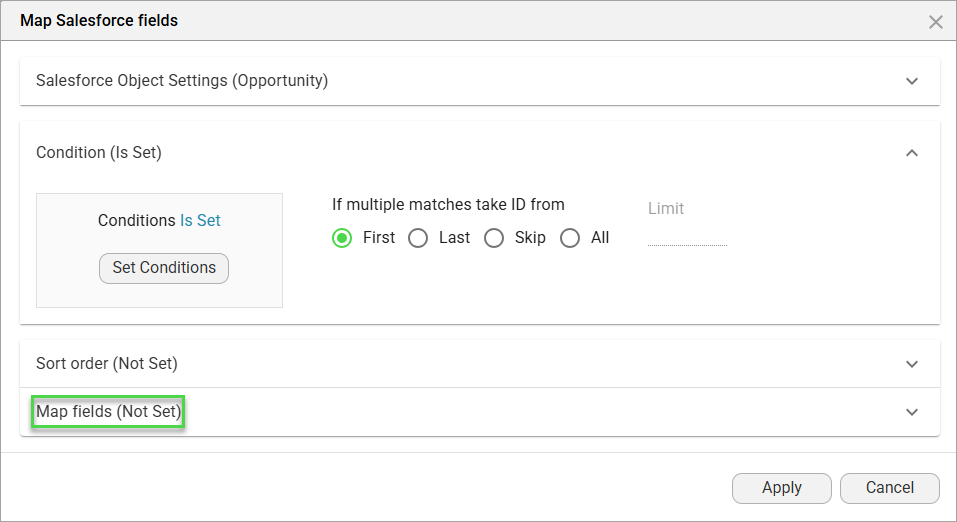This screenshot has height=522, width=957.
Task: Open Salesforce Object Settings (Opportunity) header
Action: (182, 81)
